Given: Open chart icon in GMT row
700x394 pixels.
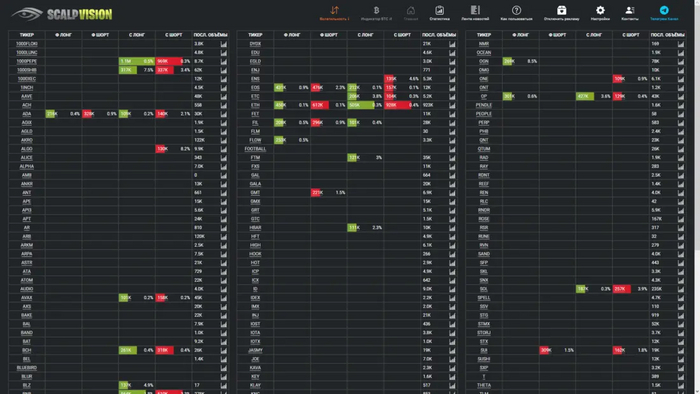Looking at the screenshot, I should [452, 192].
